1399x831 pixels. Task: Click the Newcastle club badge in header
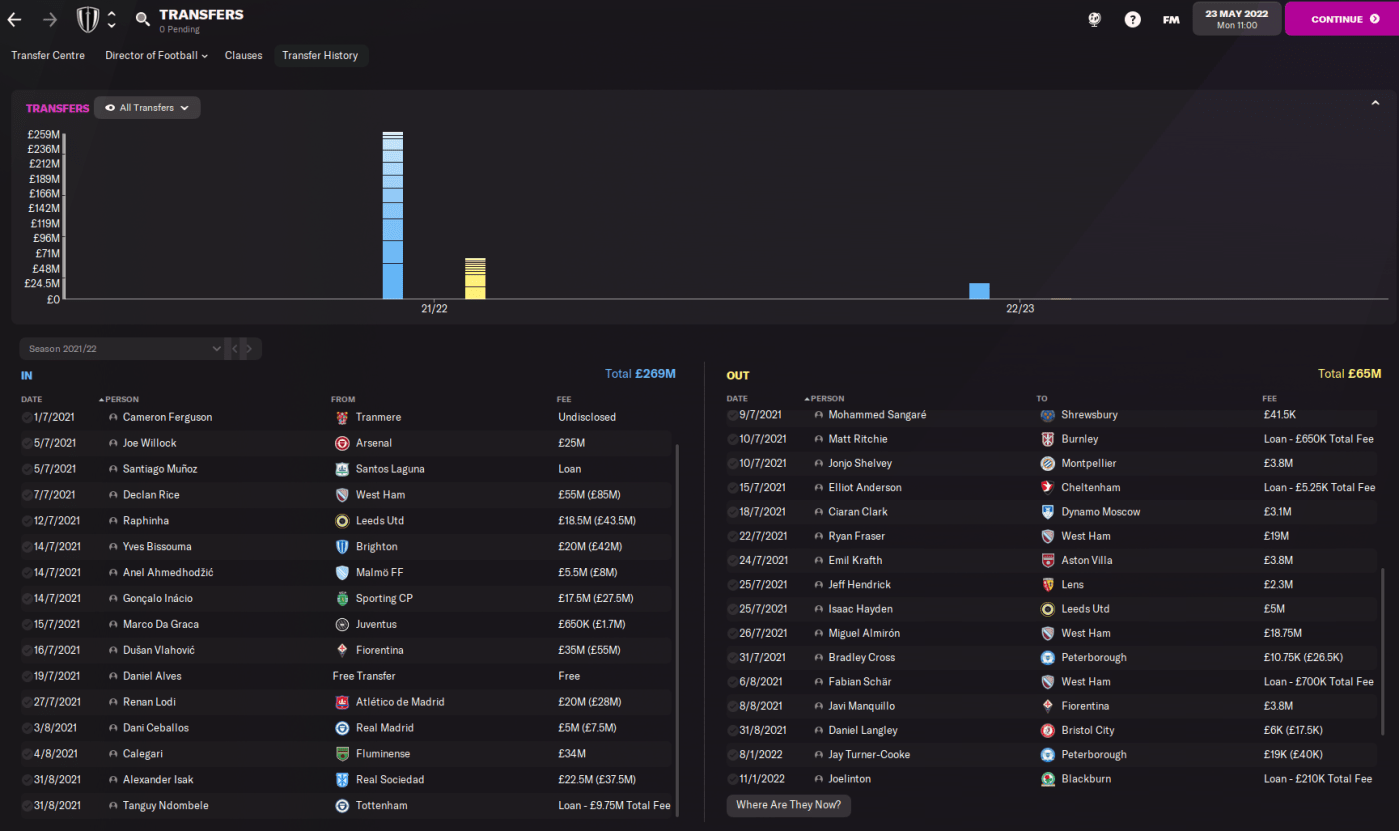point(88,19)
